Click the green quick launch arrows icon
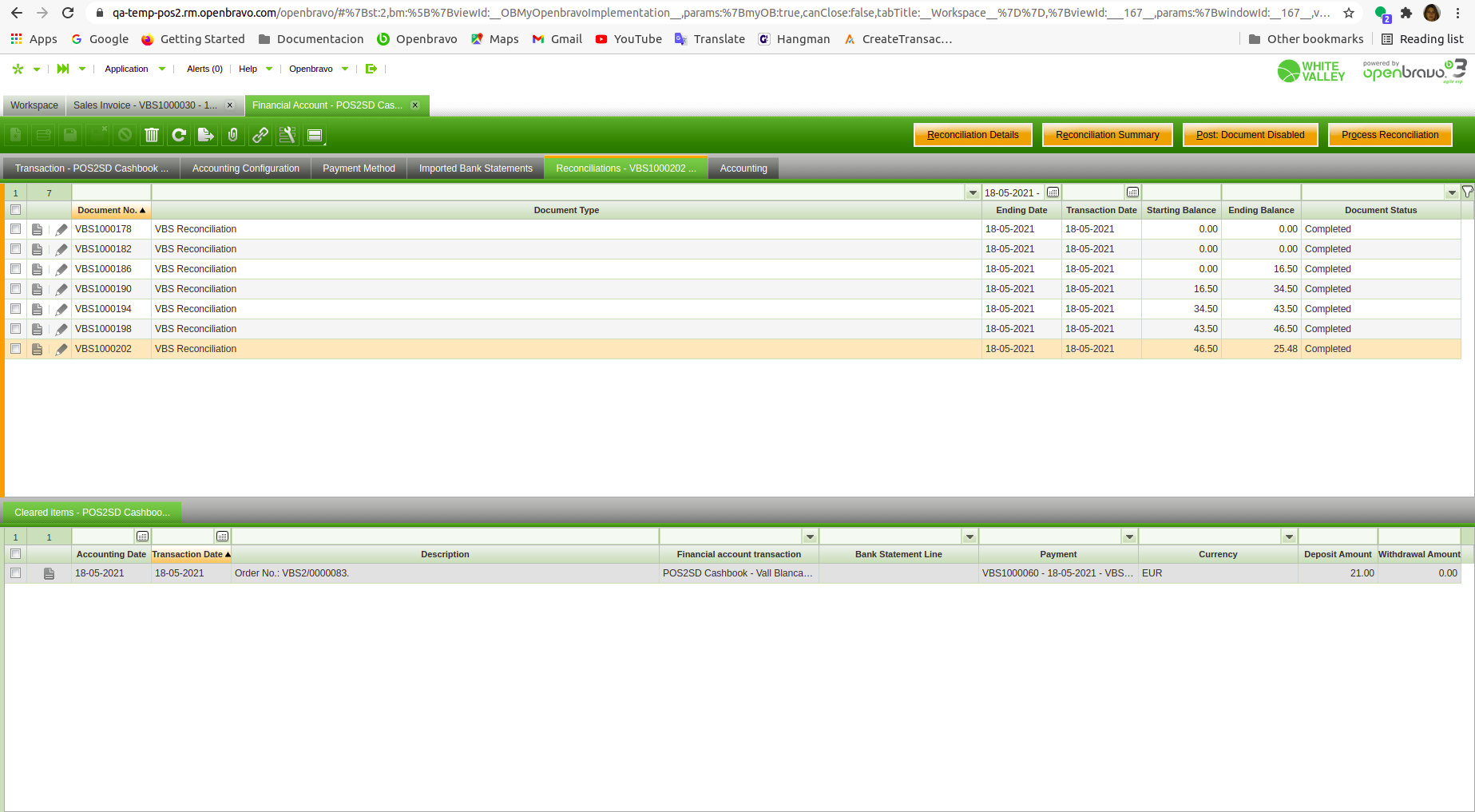This screenshot has height=812, width=1475. [x=63, y=69]
